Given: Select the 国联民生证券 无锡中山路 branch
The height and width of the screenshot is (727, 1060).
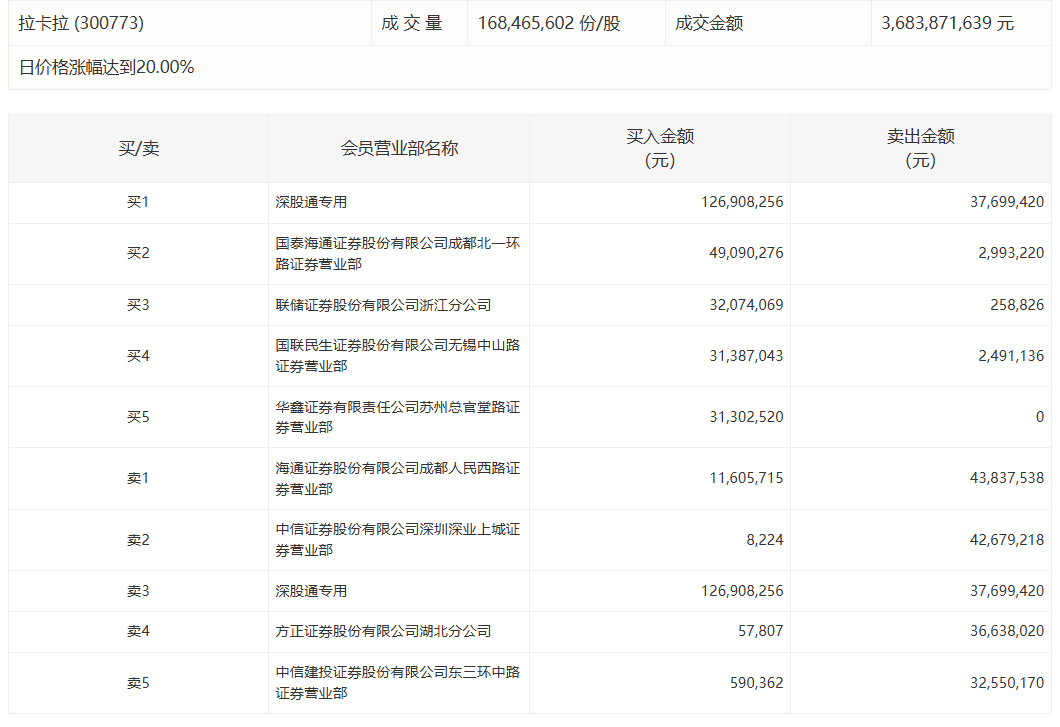Looking at the screenshot, I should (397, 356).
